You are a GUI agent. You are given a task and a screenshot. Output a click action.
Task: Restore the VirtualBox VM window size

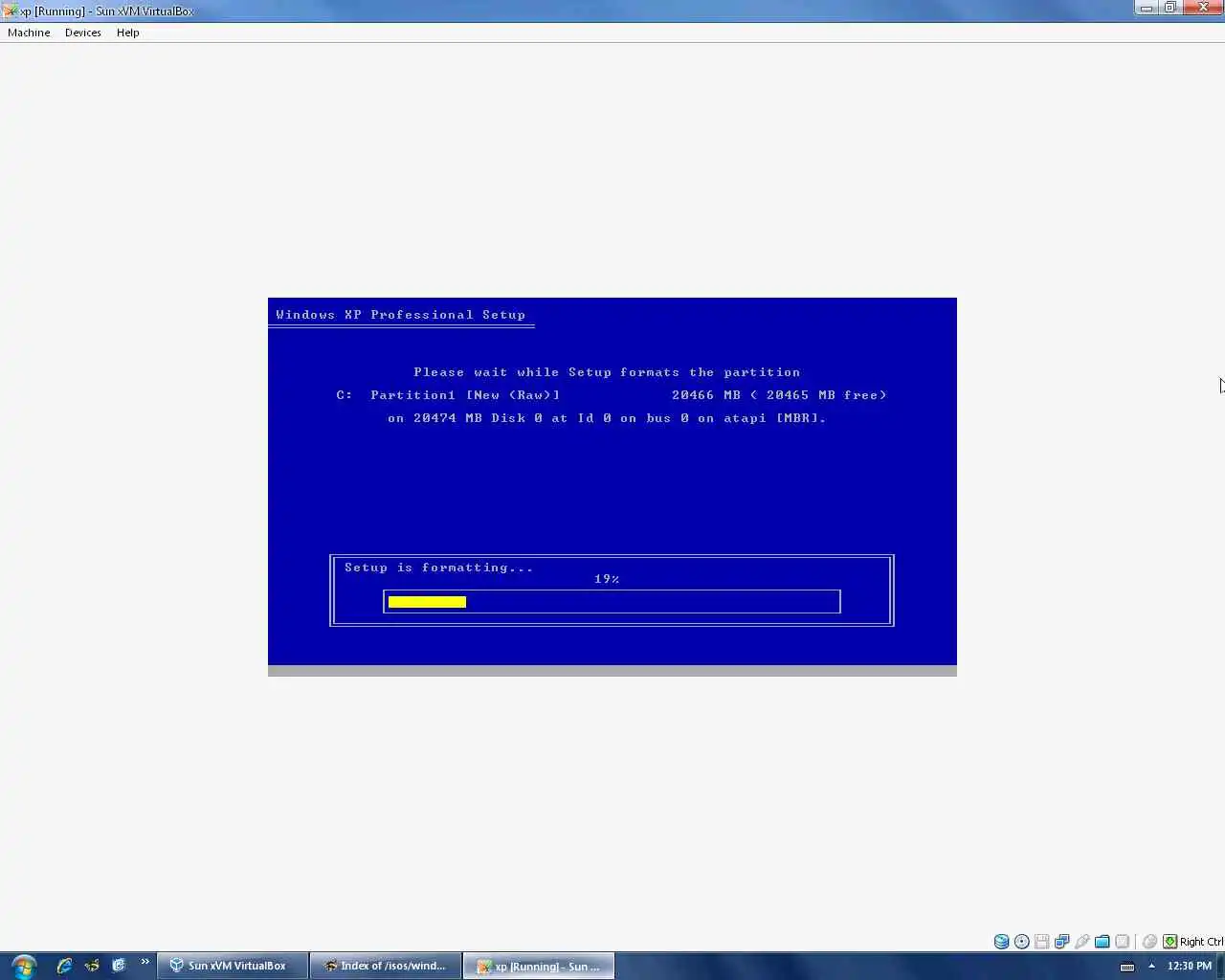1170,8
